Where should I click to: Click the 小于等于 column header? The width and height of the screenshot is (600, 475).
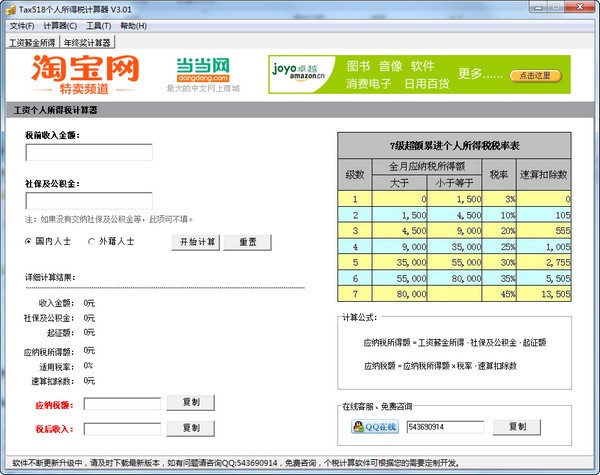click(454, 183)
